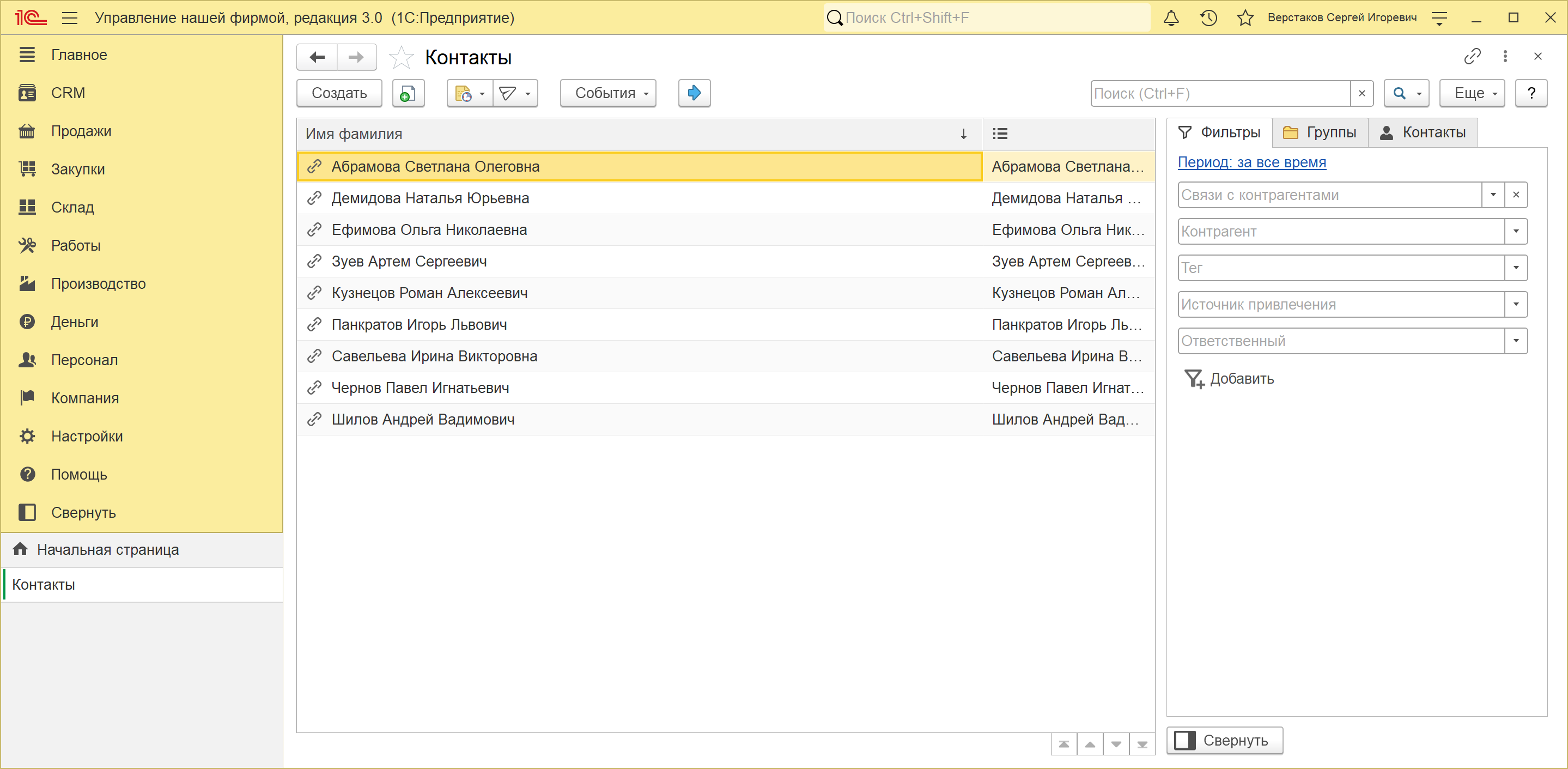Image resolution: width=1568 pixels, height=769 pixels.
Task: Add Контакты page to favorites star
Action: 401,57
